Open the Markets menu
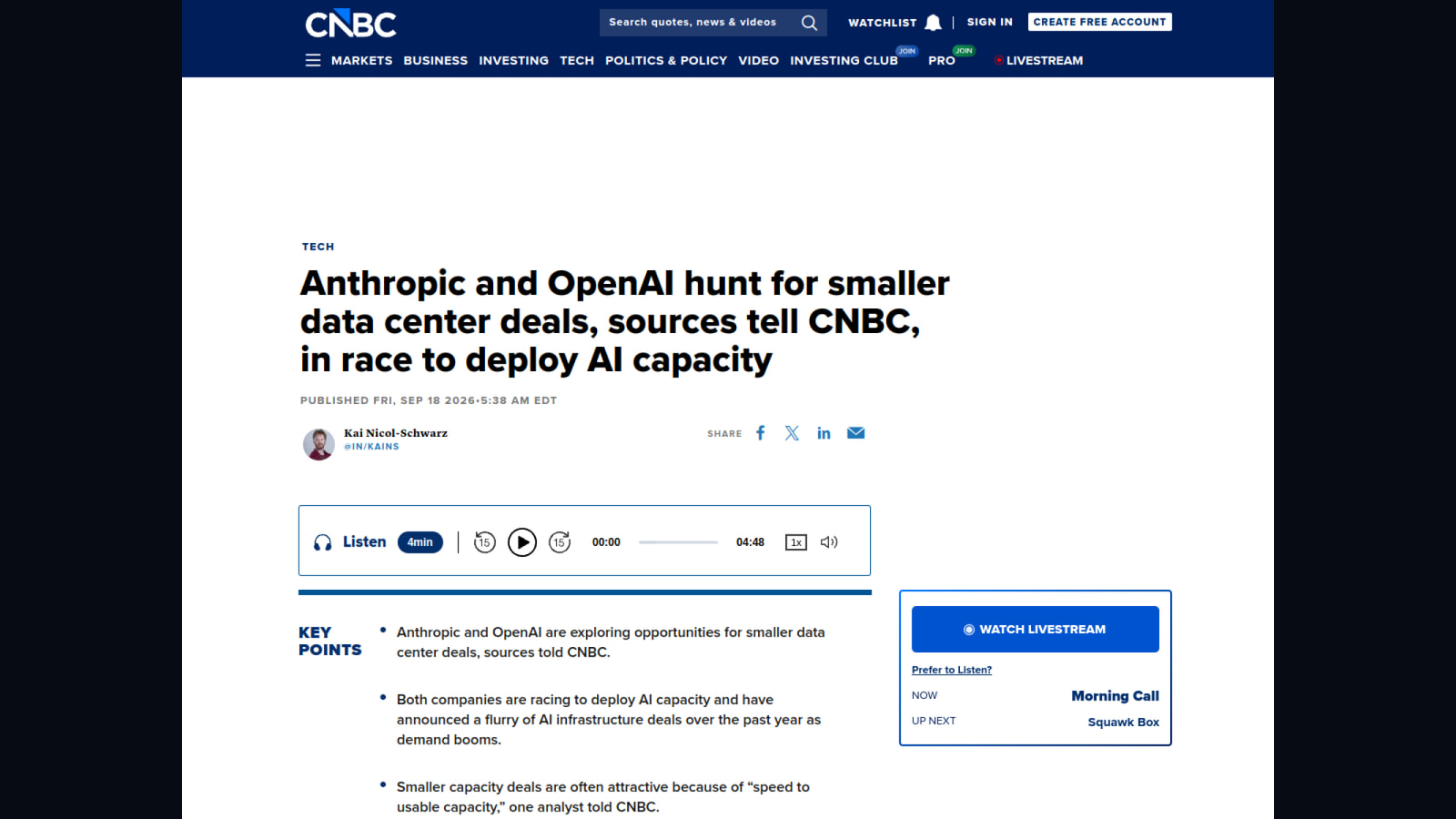This screenshot has height=819, width=1456. pos(361,60)
